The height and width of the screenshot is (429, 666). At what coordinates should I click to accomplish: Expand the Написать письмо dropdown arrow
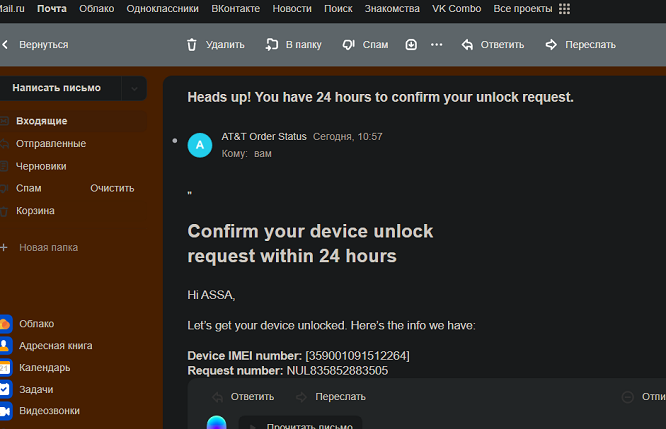134,88
